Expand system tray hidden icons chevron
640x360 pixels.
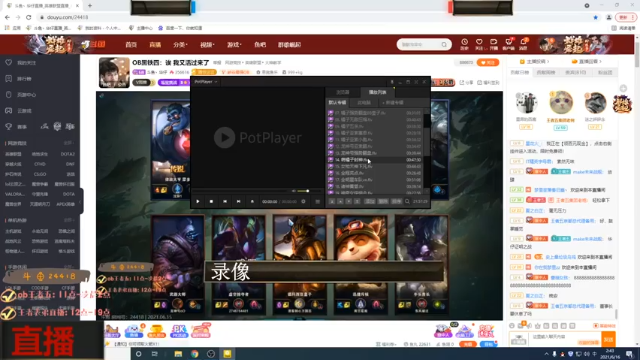tap(546, 354)
